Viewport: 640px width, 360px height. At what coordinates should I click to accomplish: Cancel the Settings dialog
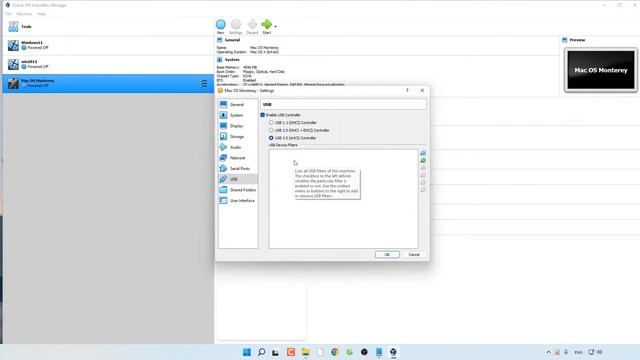click(414, 254)
